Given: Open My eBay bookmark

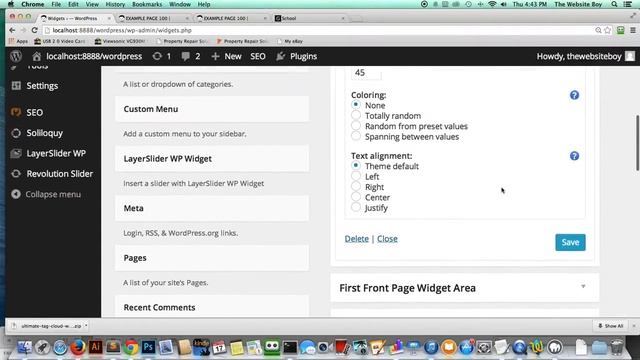Looking at the screenshot, I should coord(290,41).
